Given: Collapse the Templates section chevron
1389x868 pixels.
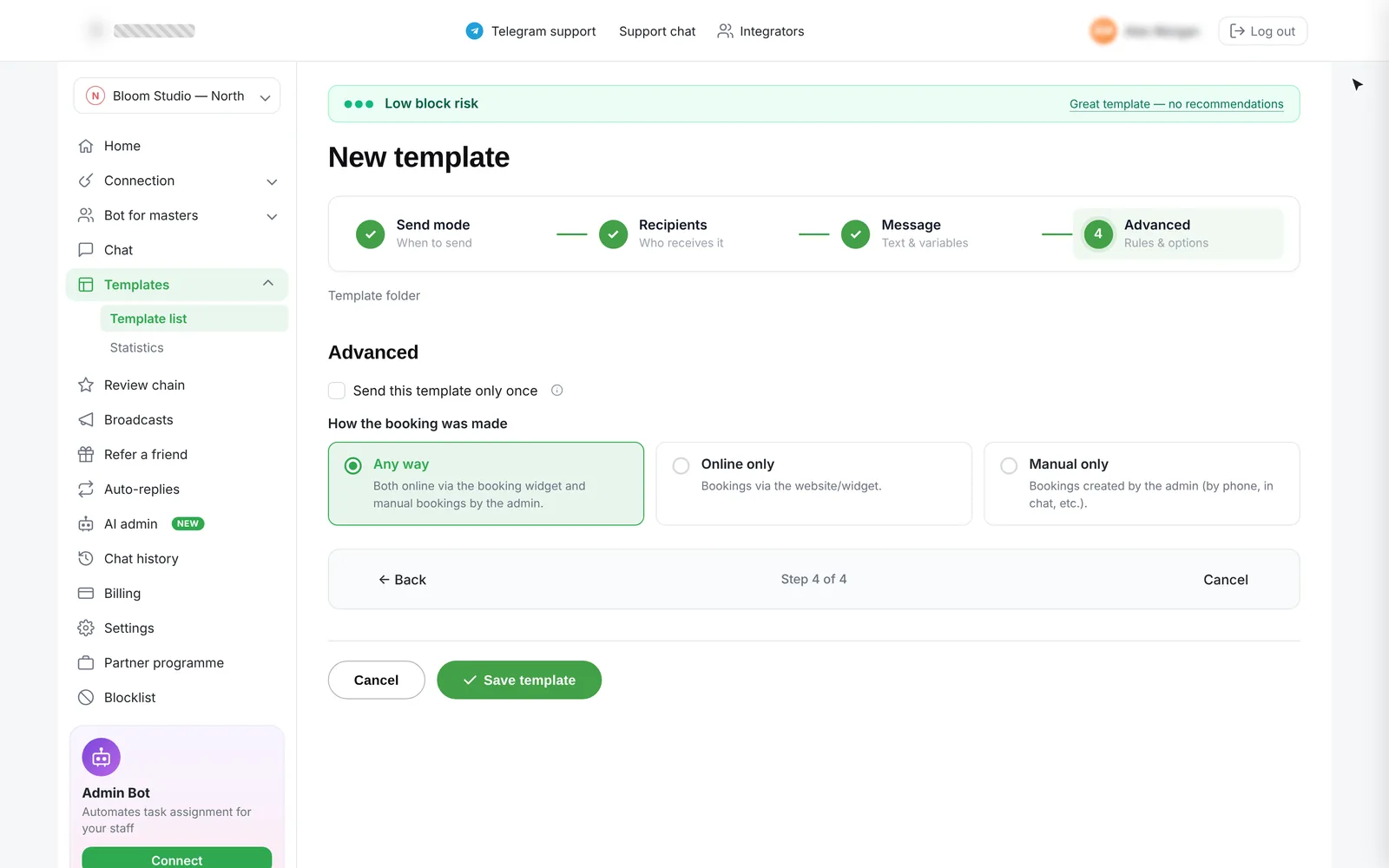Looking at the screenshot, I should [268, 284].
